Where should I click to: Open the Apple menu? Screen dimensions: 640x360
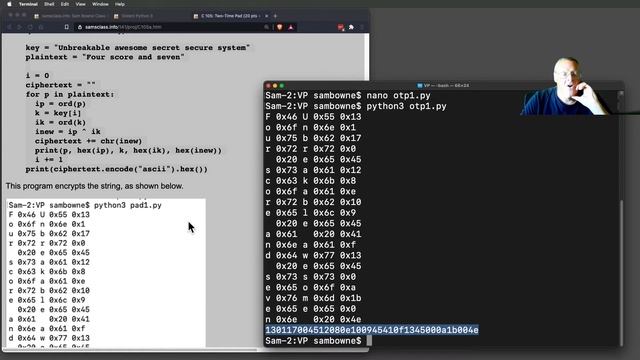tap(9, 4)
